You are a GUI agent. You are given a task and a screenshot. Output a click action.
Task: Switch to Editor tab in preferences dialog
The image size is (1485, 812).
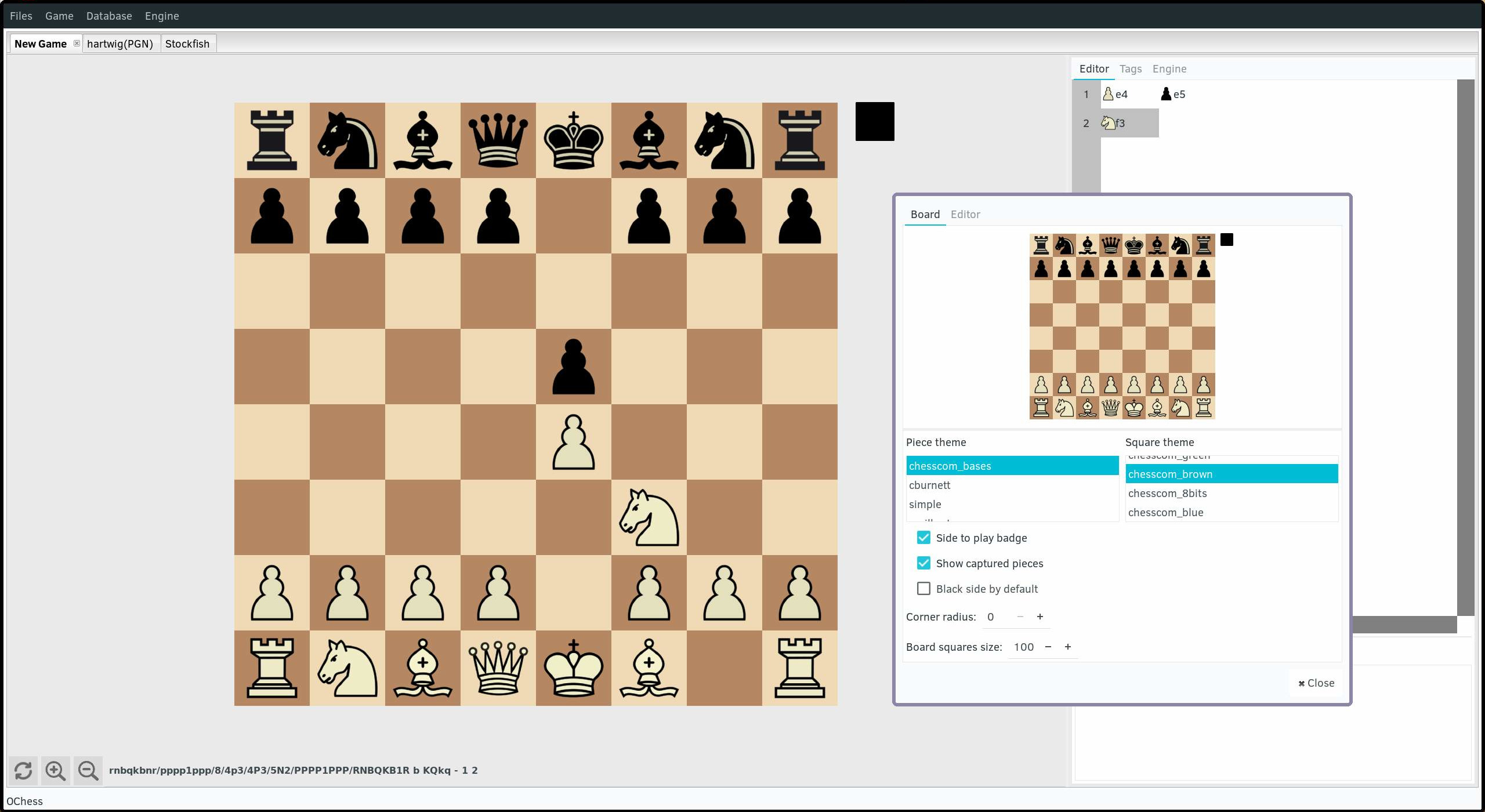click(x=965, y=214)
